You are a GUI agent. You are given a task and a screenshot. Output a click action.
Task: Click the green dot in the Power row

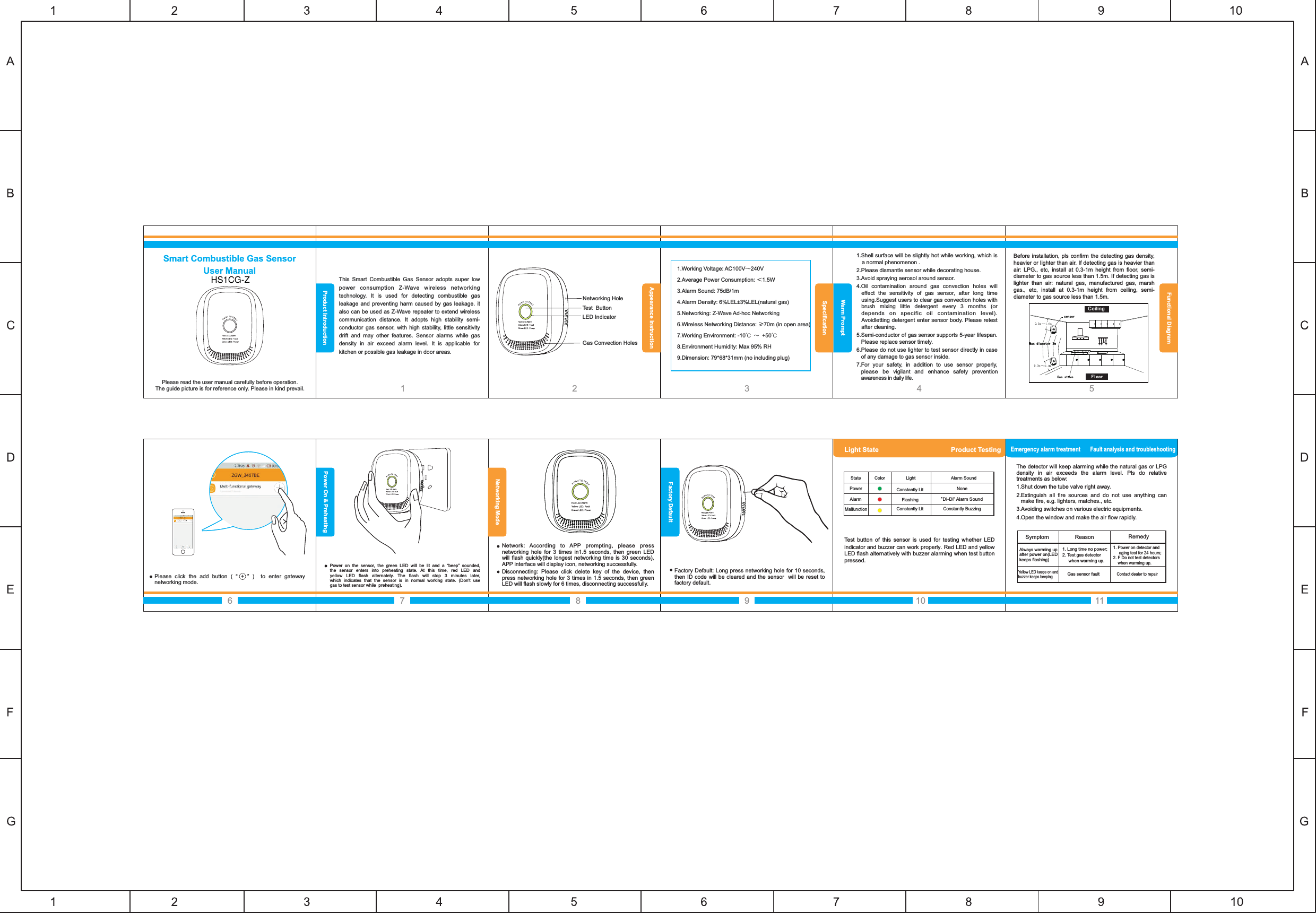(879, 489)
